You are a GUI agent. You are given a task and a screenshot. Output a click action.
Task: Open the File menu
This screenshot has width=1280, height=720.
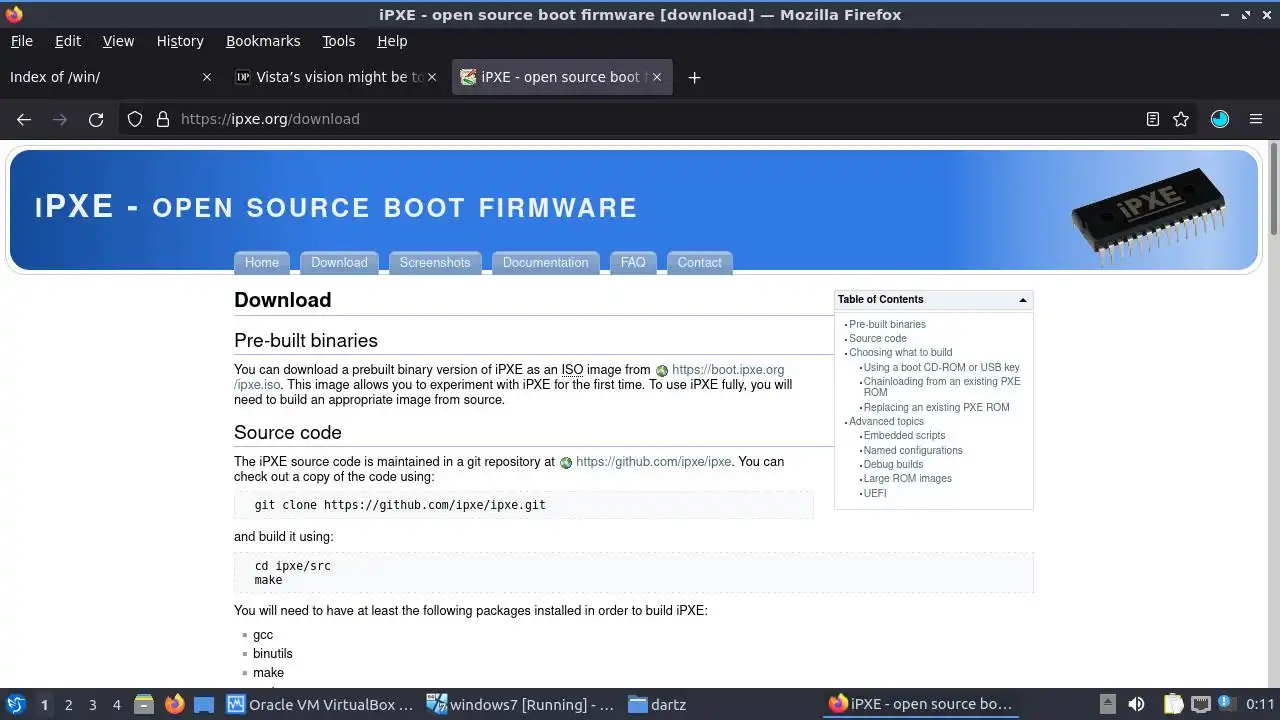coord(21,41)
